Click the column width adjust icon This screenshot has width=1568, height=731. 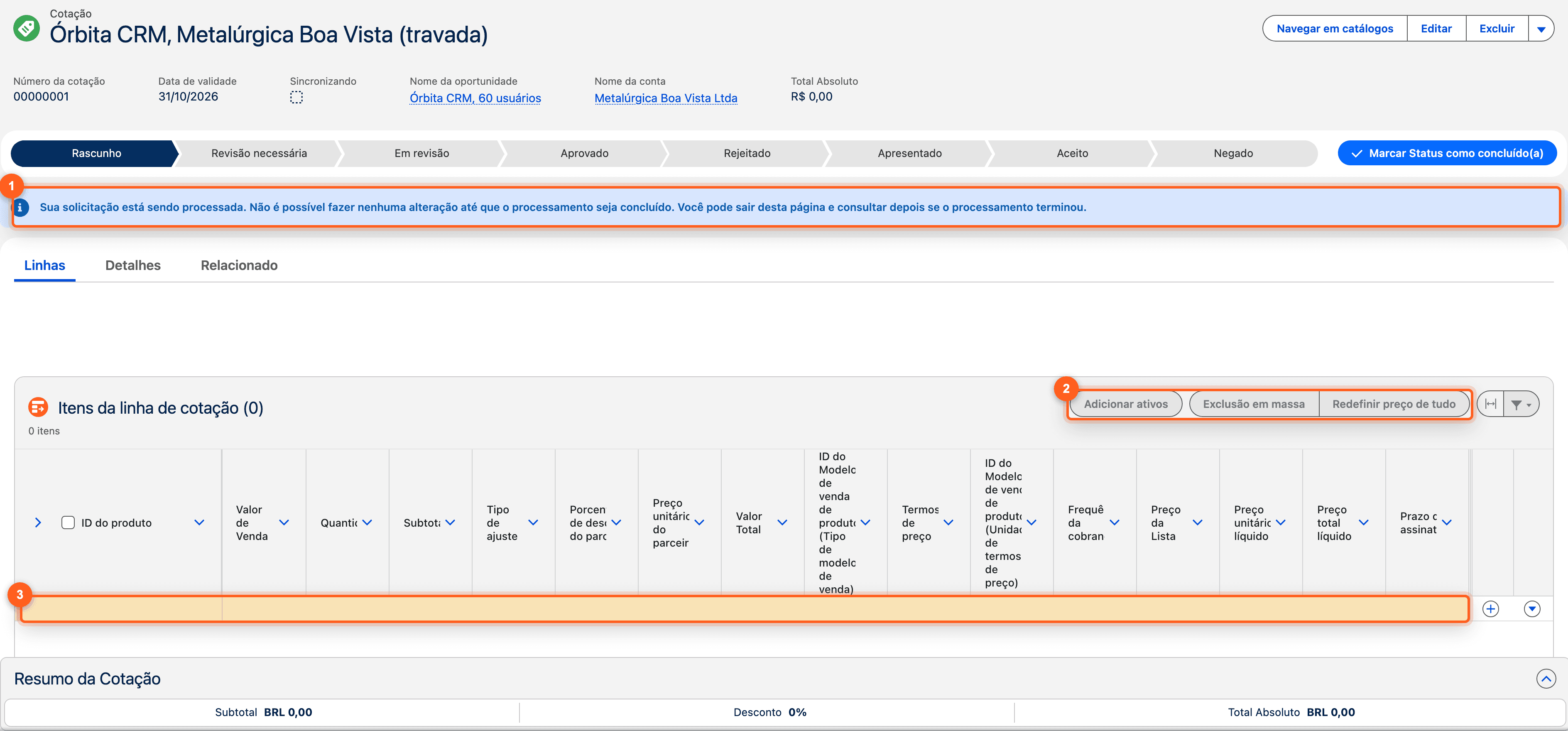(1490, 404)
